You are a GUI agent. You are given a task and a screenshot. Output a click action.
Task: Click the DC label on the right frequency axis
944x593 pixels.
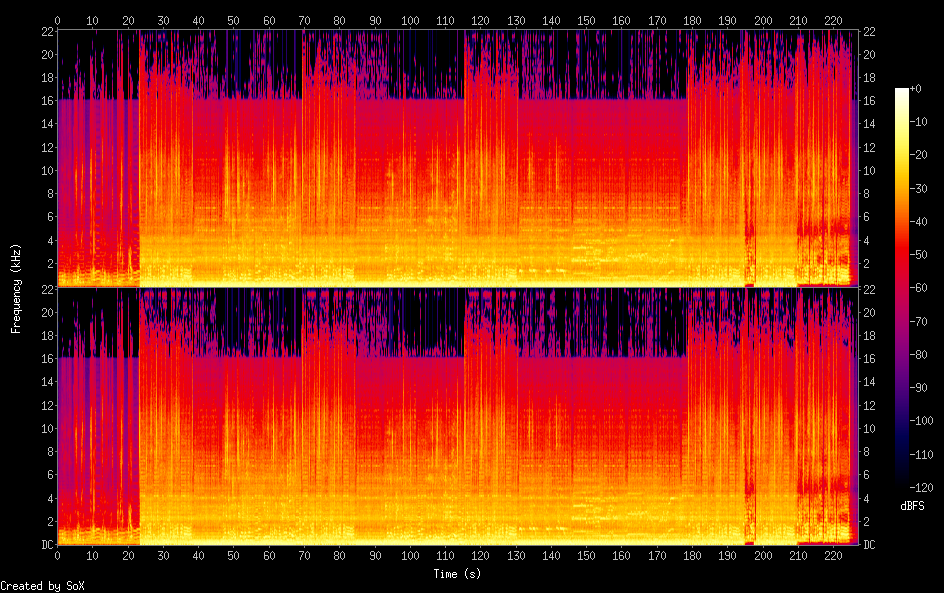[870, 545]
